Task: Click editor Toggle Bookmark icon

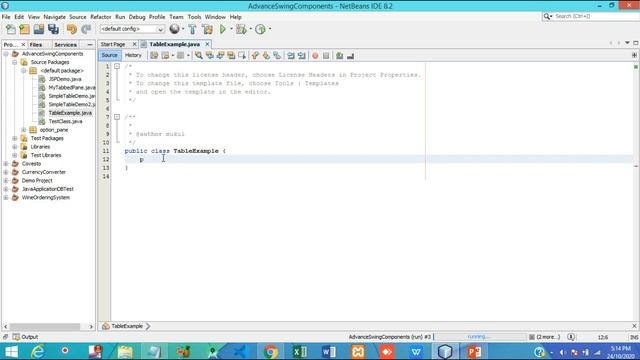Action: click(277, 56)
